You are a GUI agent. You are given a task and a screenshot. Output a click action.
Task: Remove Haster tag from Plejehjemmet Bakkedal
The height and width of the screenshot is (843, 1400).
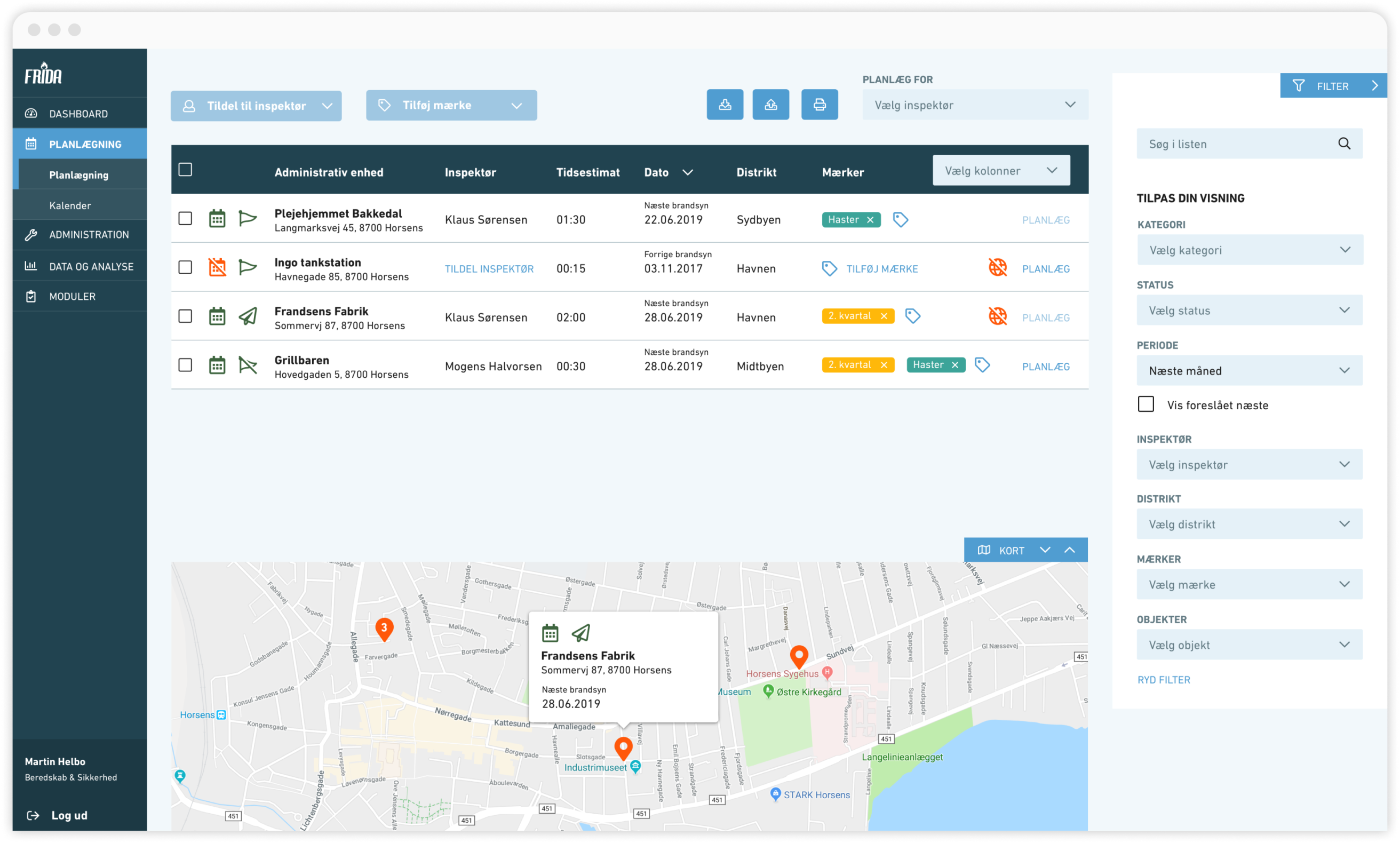point(870,220)
